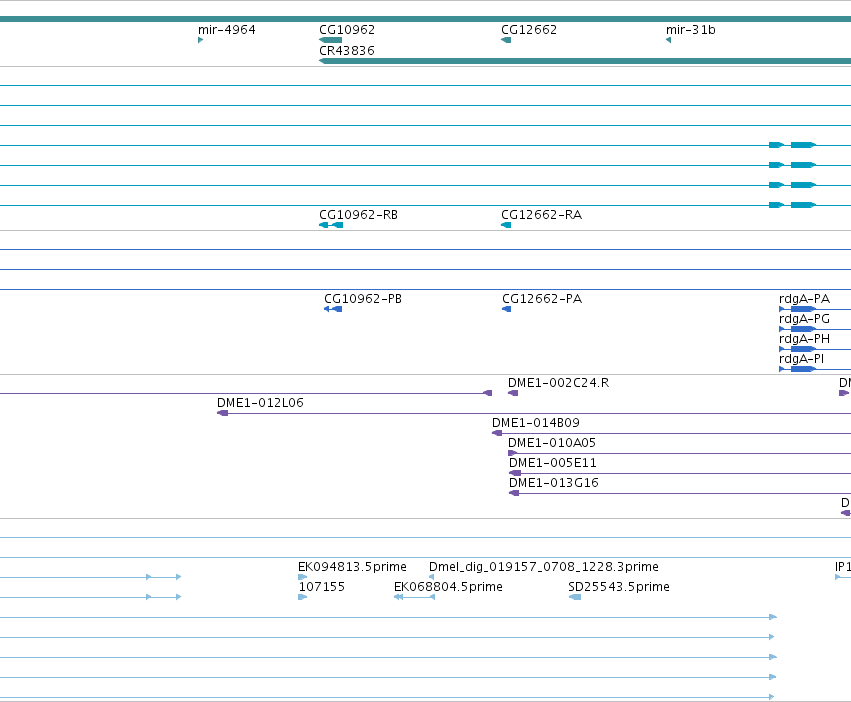Click the CG12662-PA CDS glyph
Image resolution: width=851 pixels, height=702 pixels.
click(x=506, y=309)
